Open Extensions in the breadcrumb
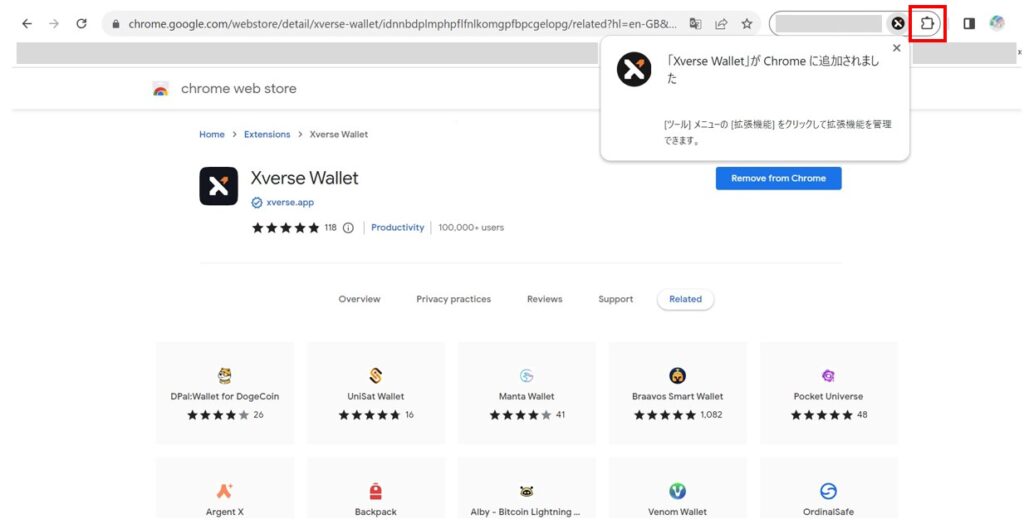Screen dimensions: 1024x529 click(267, 135)
